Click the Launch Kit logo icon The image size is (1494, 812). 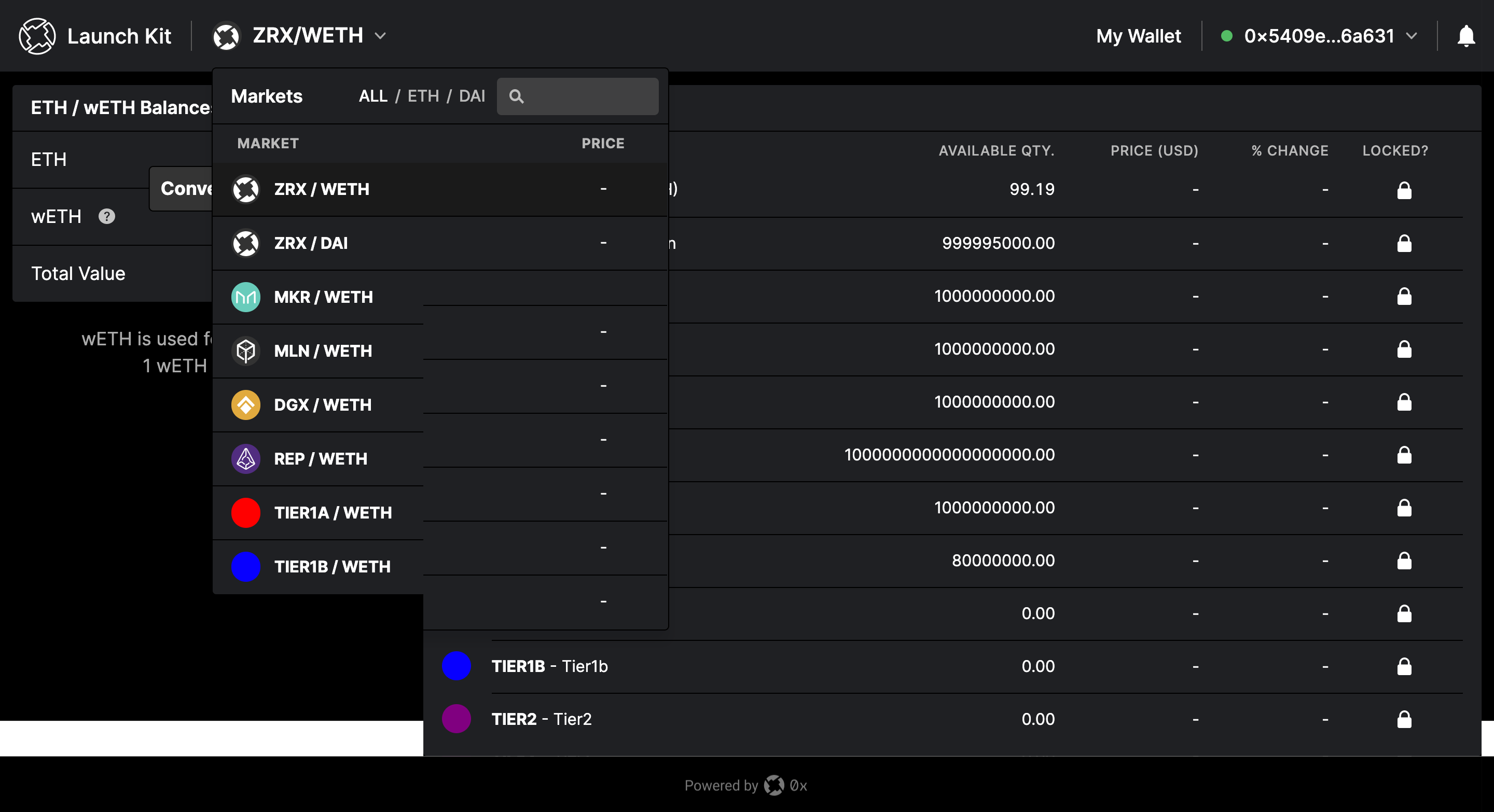point(37,36)
